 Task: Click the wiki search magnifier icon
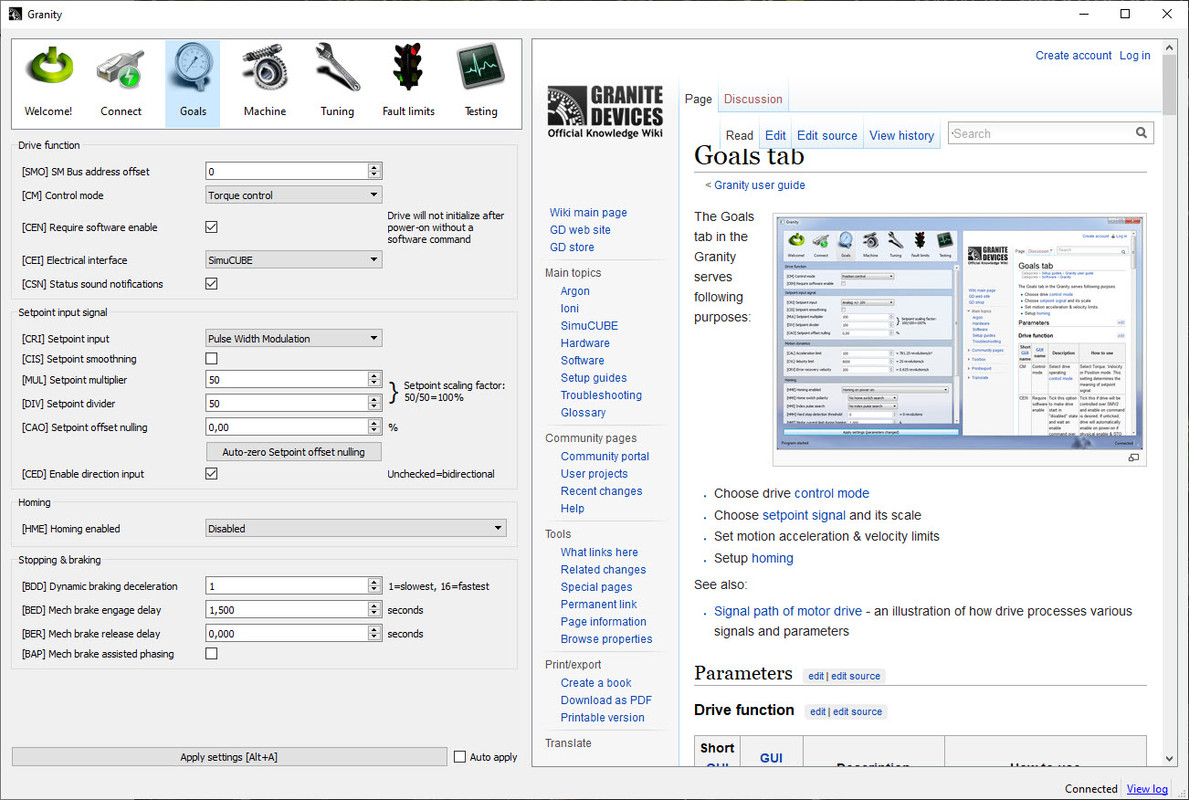click(x=1140, y=133)
